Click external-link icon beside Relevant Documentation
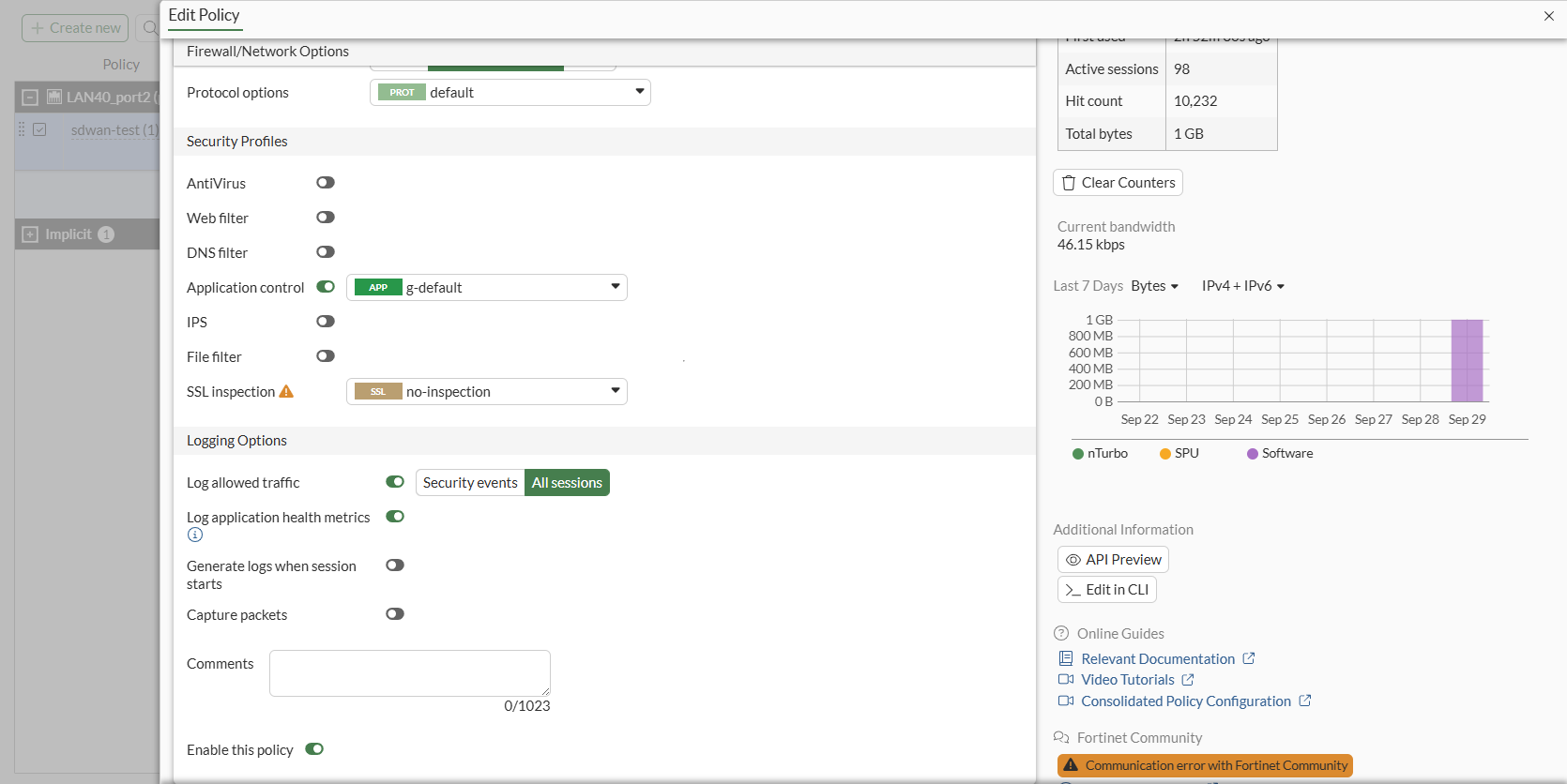Image resolution: width=1567 pixels, height=784 pixels. 1249,658
